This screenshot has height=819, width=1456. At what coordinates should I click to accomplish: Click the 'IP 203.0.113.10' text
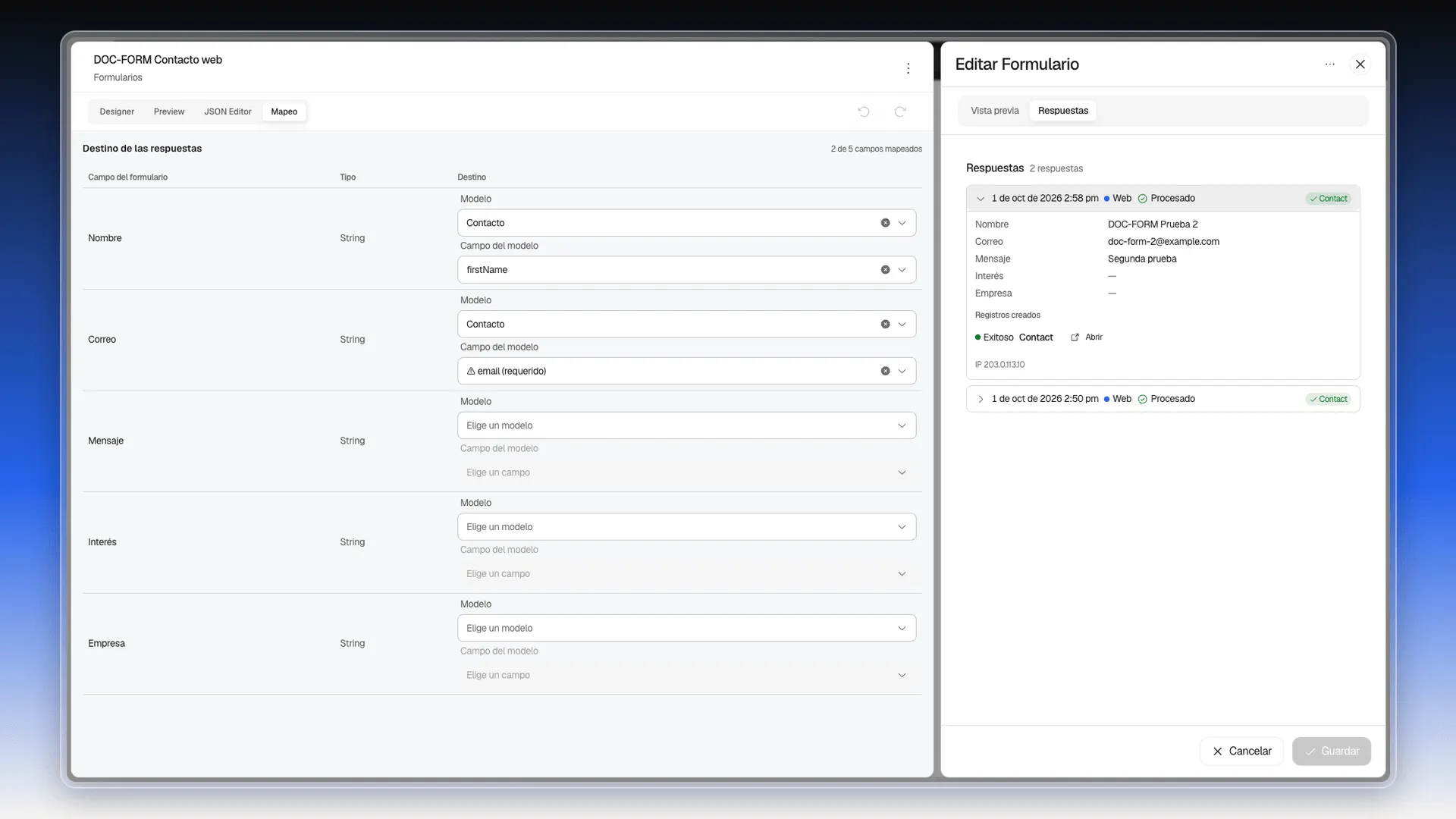[x=999, y=365]
